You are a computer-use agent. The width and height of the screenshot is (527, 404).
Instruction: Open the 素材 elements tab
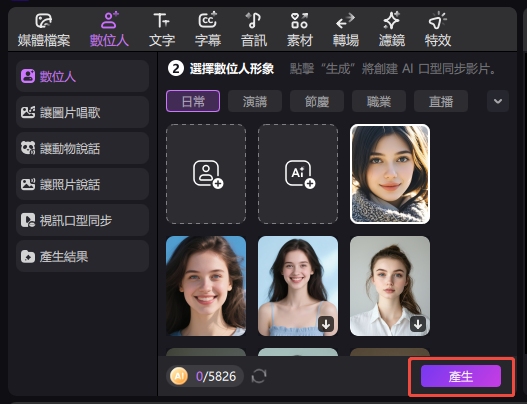299,30
